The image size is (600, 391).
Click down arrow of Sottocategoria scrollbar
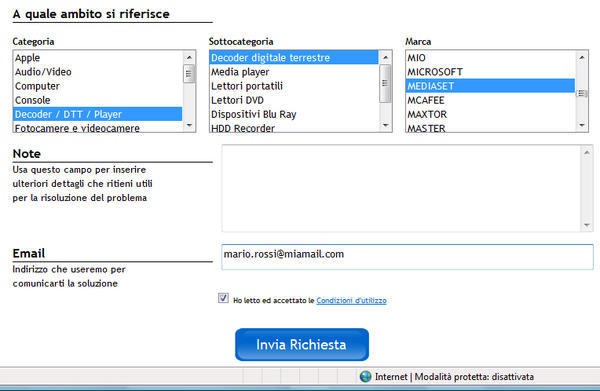click(385, 125)
